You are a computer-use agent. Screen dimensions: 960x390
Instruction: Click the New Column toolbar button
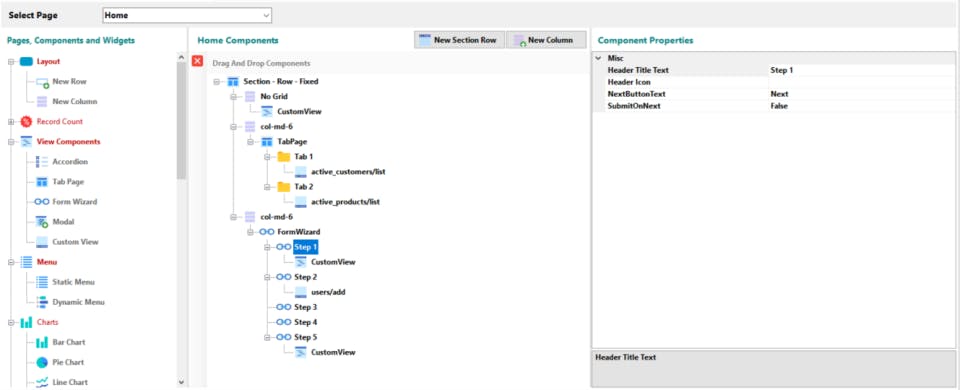(x=546, y=40)
